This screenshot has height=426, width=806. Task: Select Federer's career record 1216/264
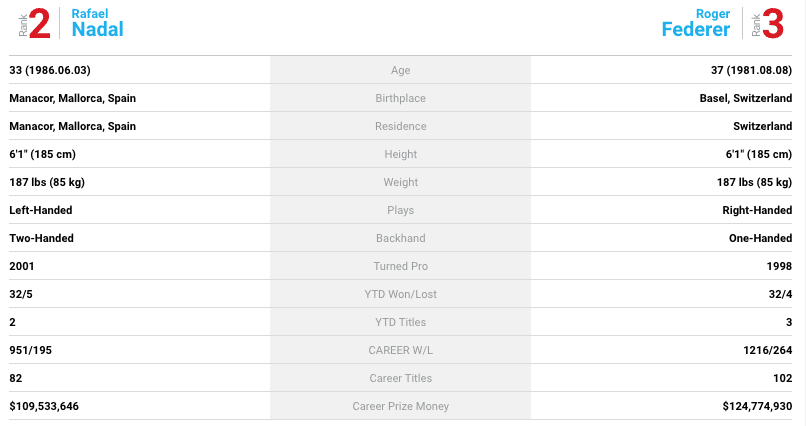tap(767, 350)
